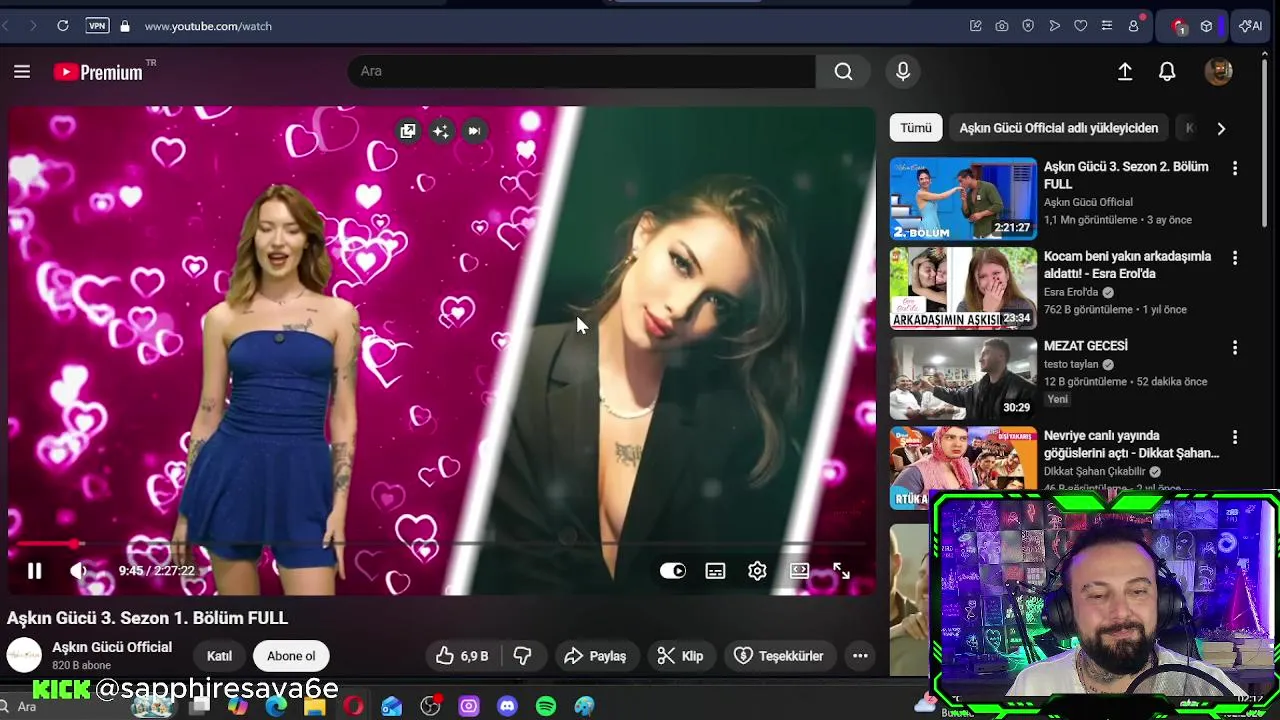Click the search magnifier button
The width and height of the screenshot is (1280, 720).
843,72
